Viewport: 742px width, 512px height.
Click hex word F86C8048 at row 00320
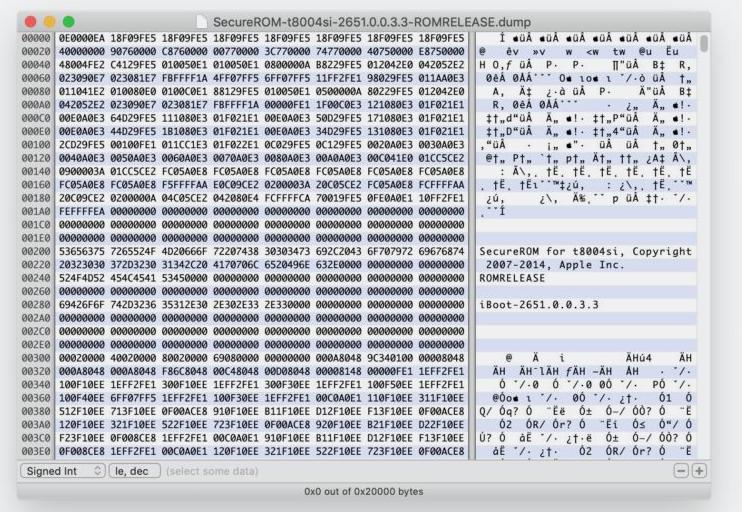point(185,371)
